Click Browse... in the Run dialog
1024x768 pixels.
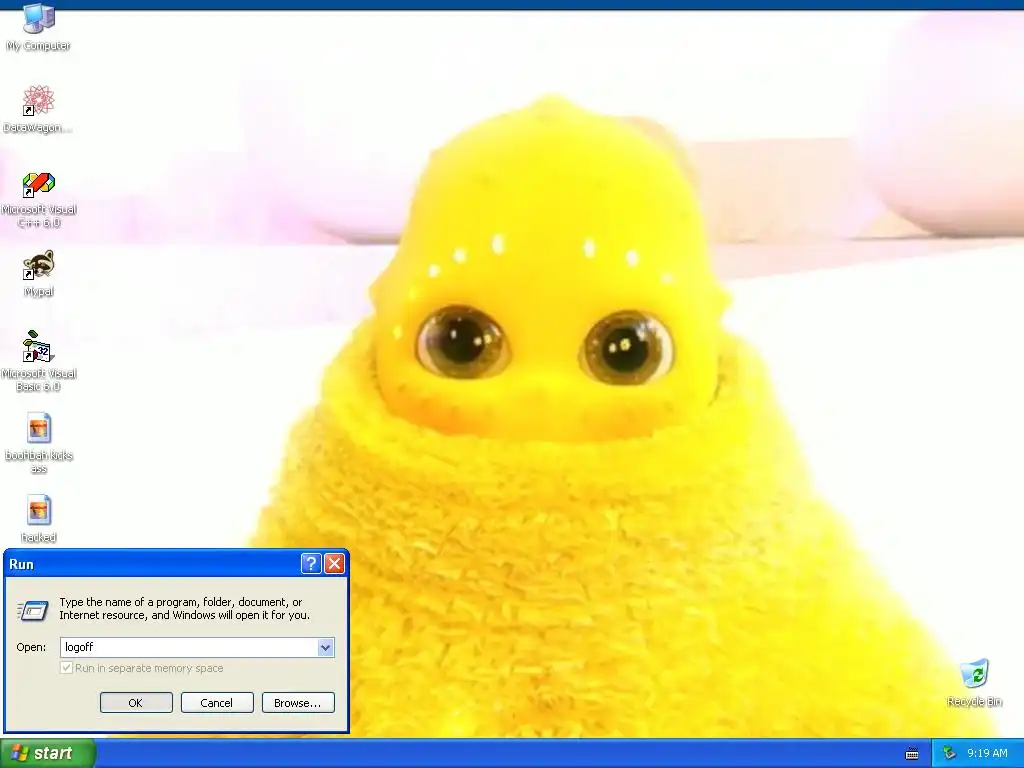point(298,703)
